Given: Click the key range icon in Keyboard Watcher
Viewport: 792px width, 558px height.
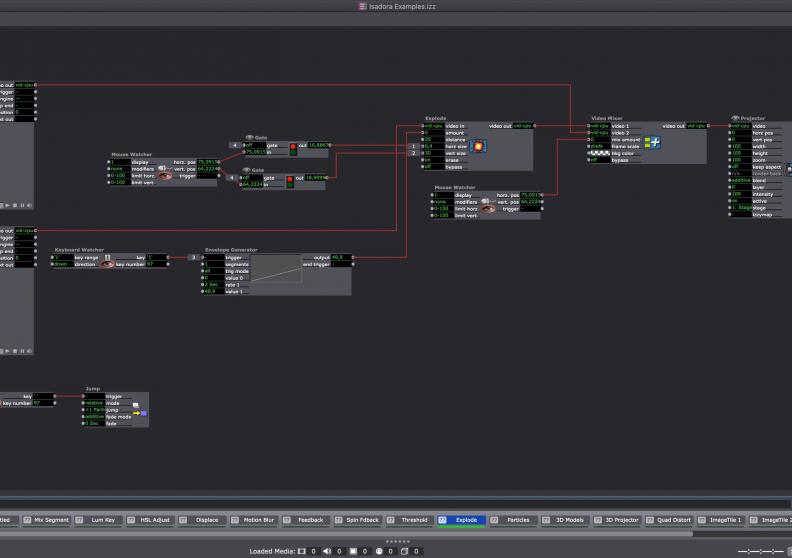Looking at the screenshot, I should [x=107, y=258].
